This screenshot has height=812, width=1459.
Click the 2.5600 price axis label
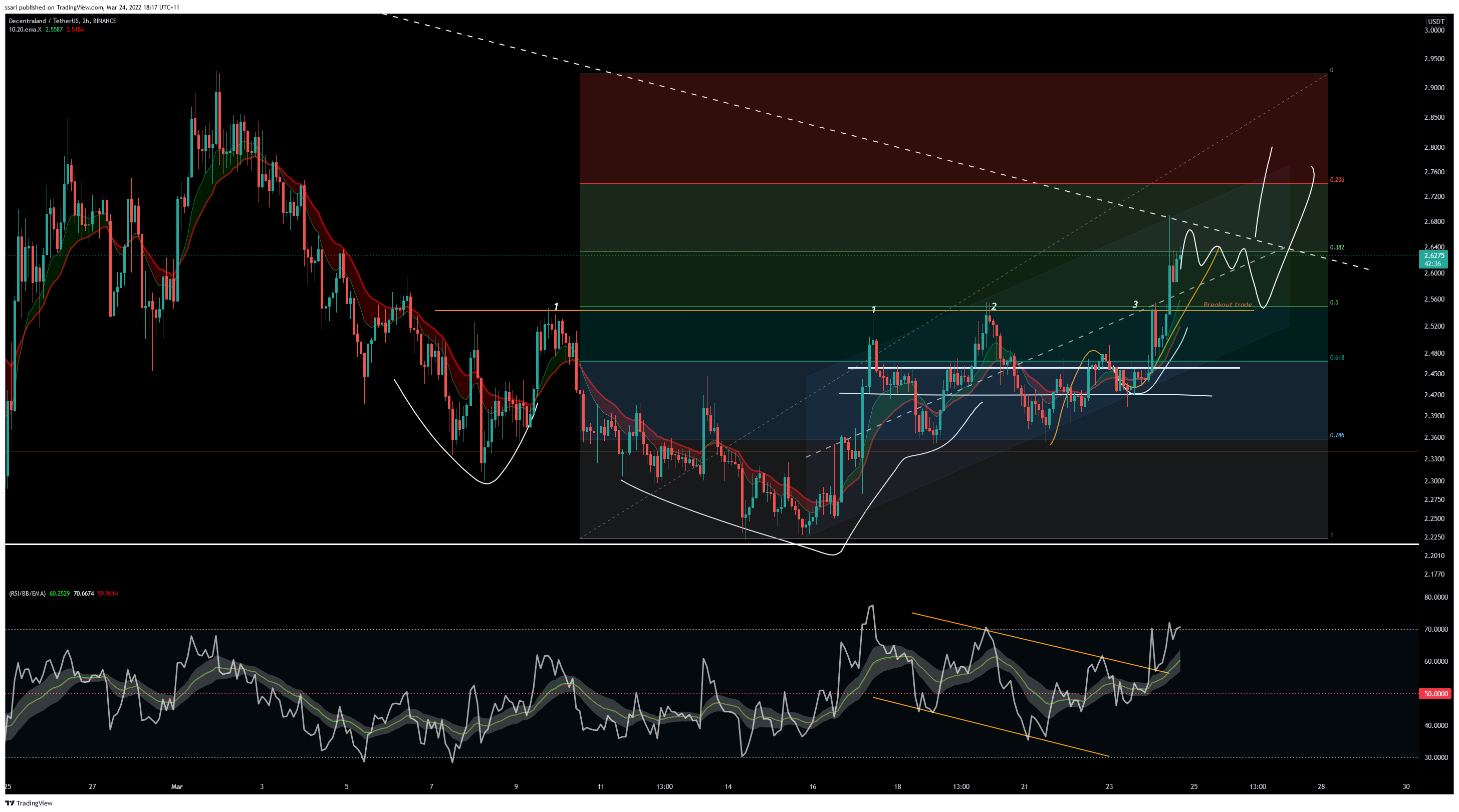(x=1434, y=300)
